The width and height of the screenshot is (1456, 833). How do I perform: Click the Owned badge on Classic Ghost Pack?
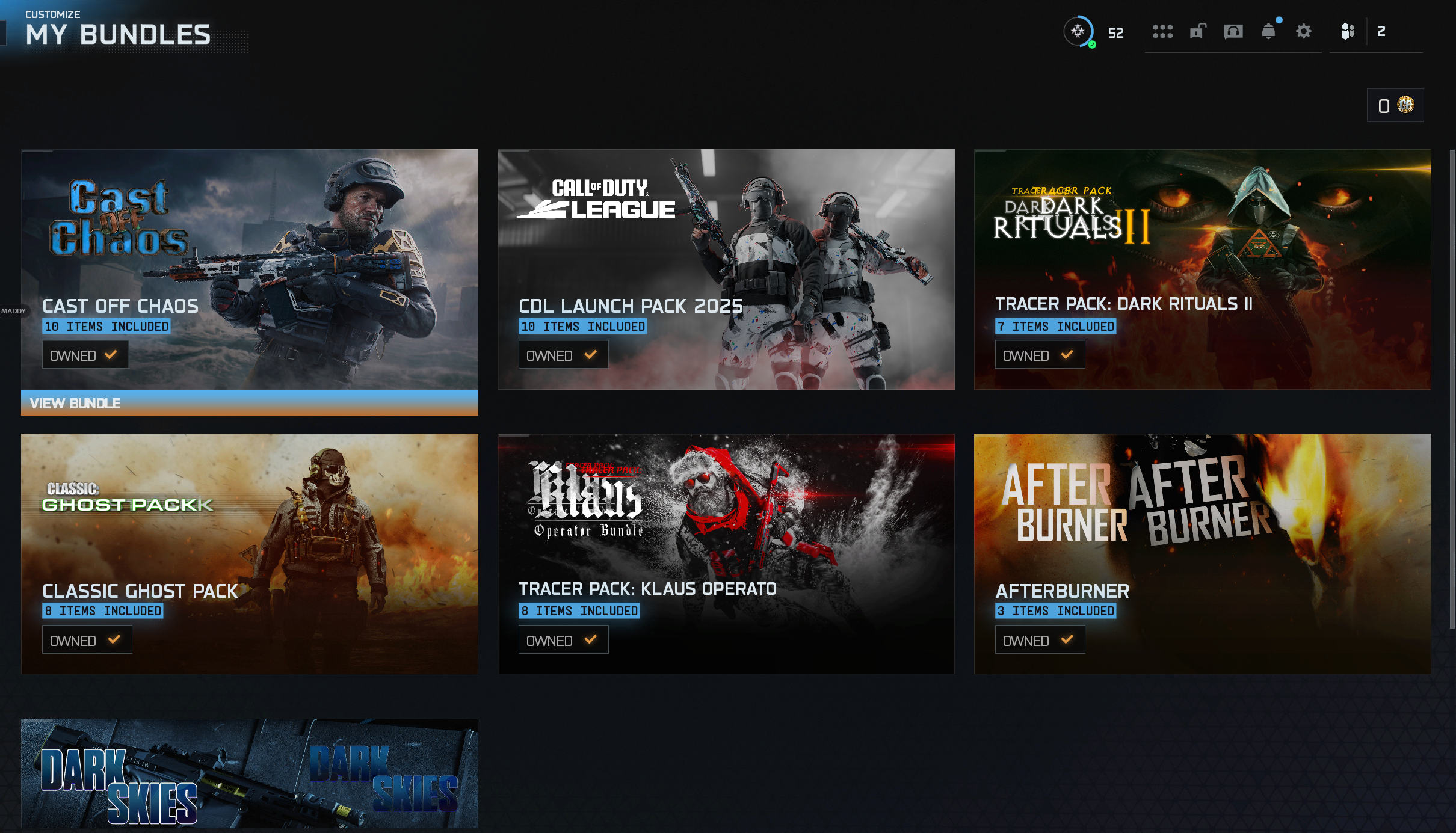[87, 640]
